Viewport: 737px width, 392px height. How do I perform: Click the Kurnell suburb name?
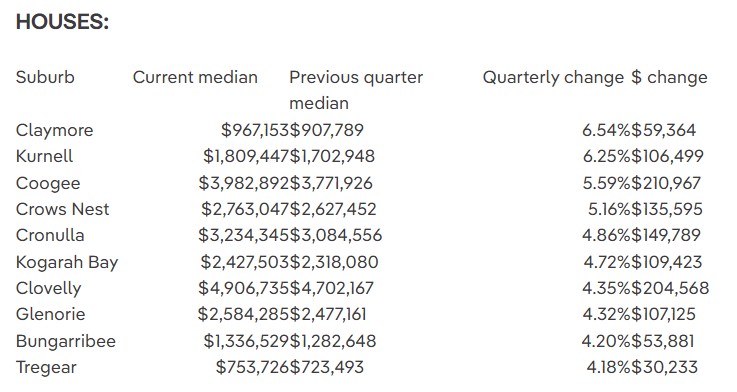click(44, 156)
